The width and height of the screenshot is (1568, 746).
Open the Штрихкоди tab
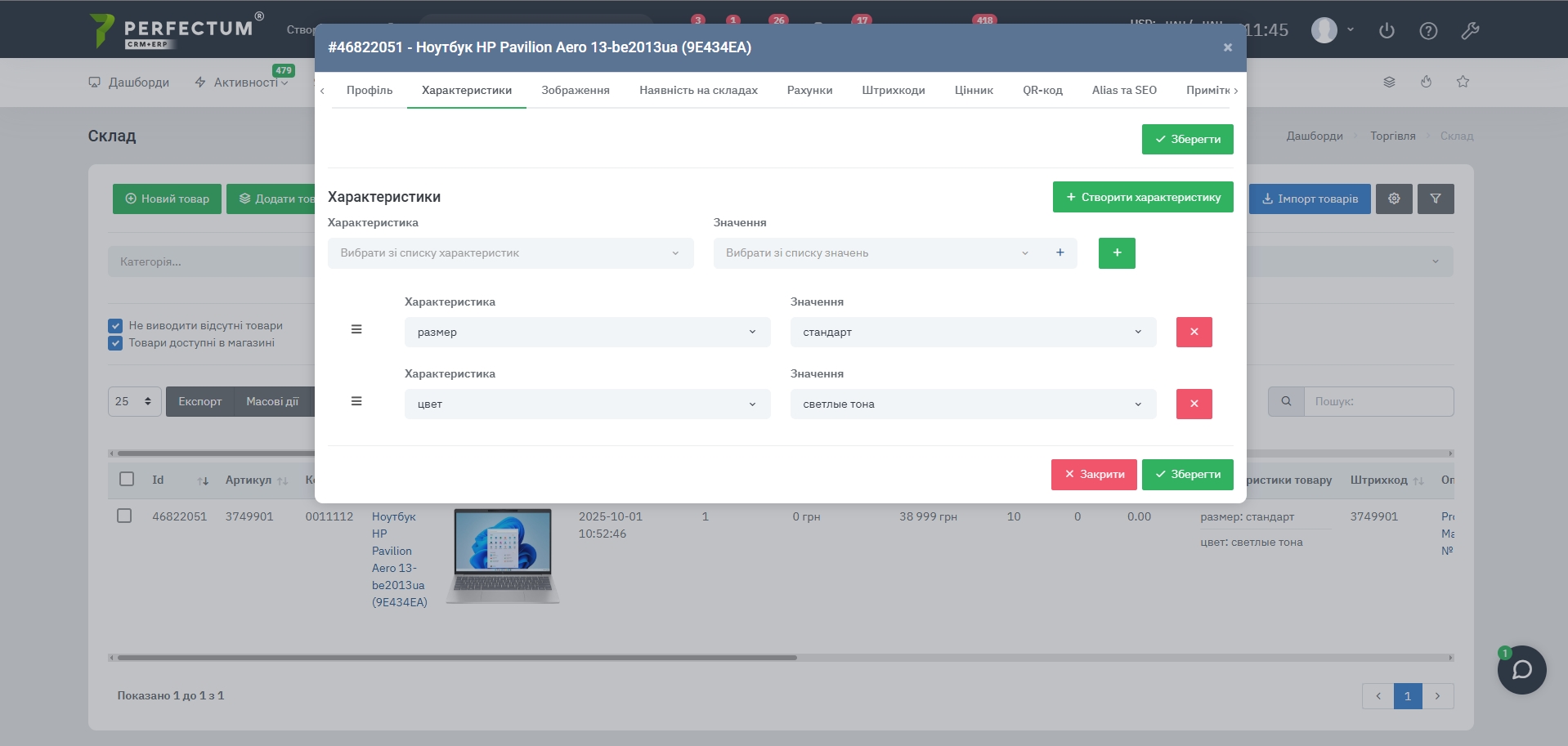tap(893, 90)
